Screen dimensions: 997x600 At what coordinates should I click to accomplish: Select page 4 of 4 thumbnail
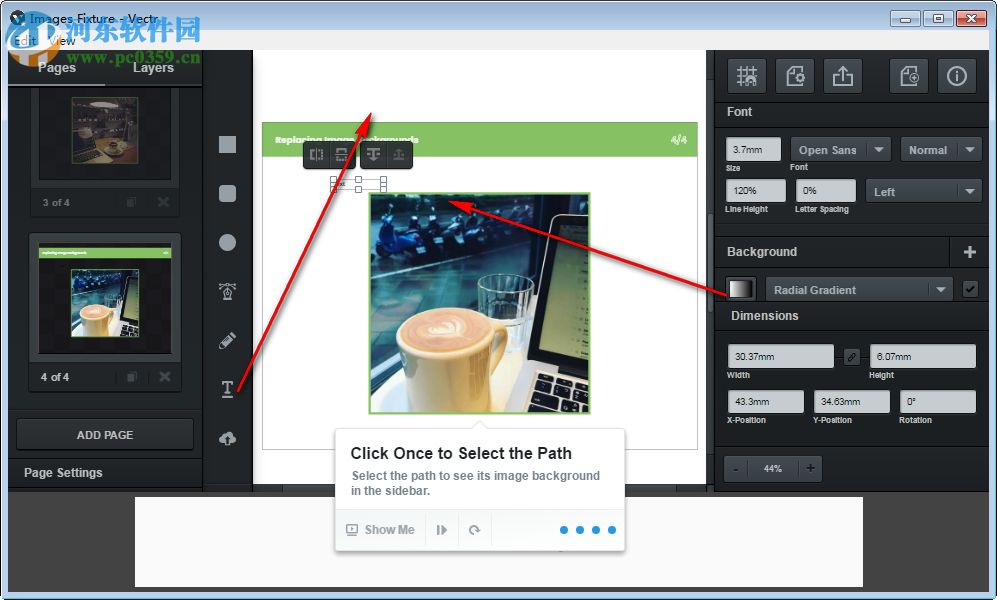click(x=105, y=298)
